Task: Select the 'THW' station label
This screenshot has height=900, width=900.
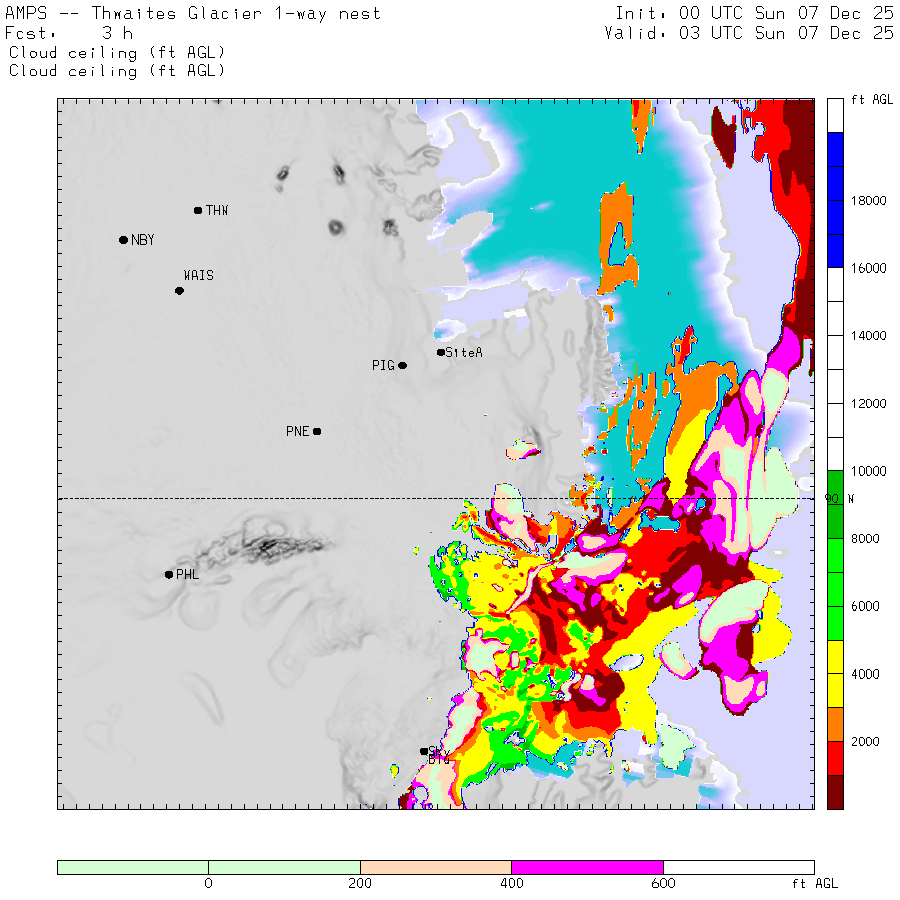Action: pyautogui.click(x=217, y=211)
